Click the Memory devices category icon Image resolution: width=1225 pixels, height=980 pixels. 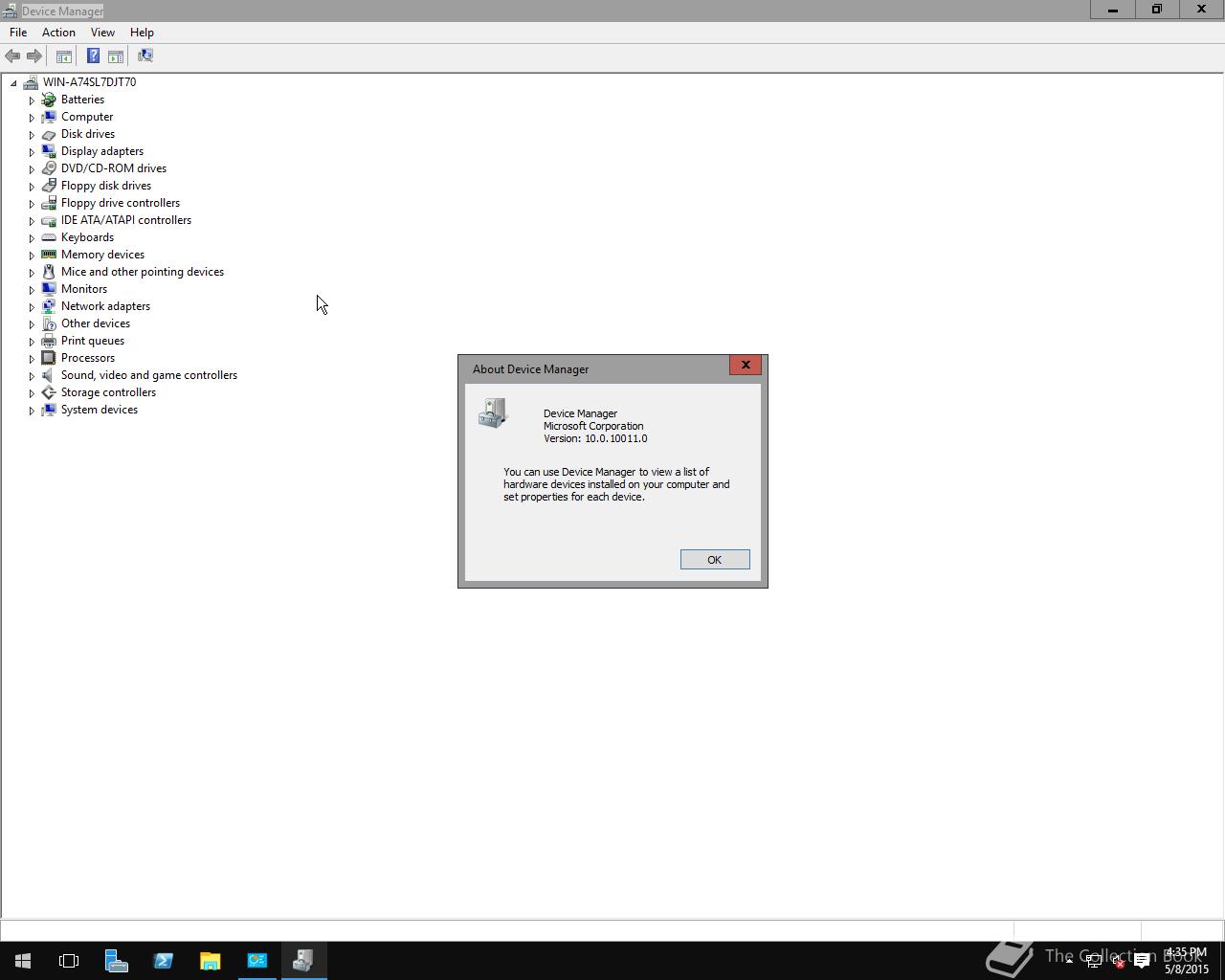[x=49, y=255]
